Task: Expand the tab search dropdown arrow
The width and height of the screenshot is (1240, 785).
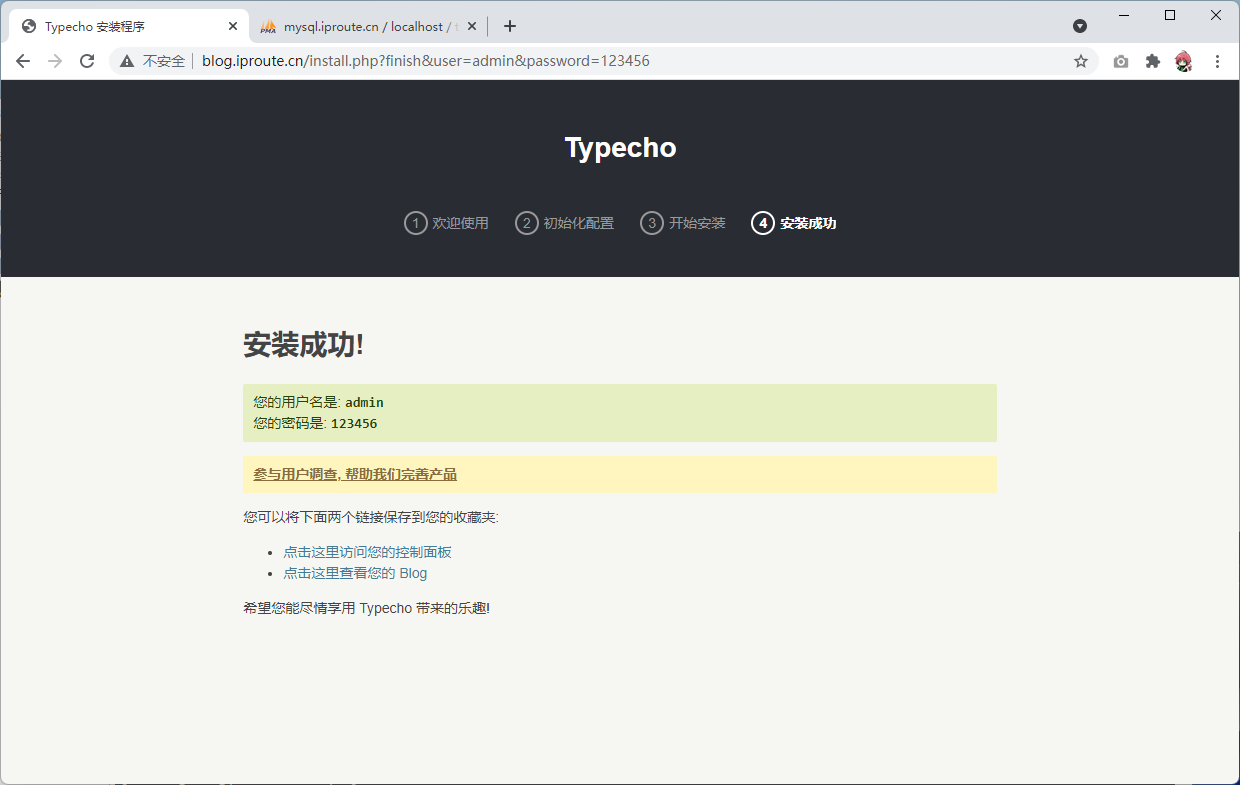Action: coord(1080,26)
